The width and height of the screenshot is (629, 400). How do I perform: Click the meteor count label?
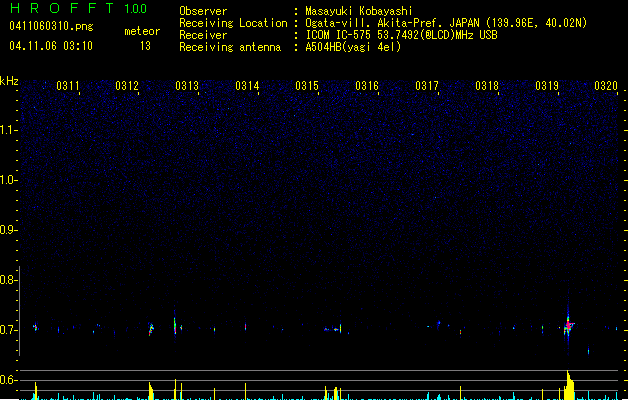(x=142, y=31)
